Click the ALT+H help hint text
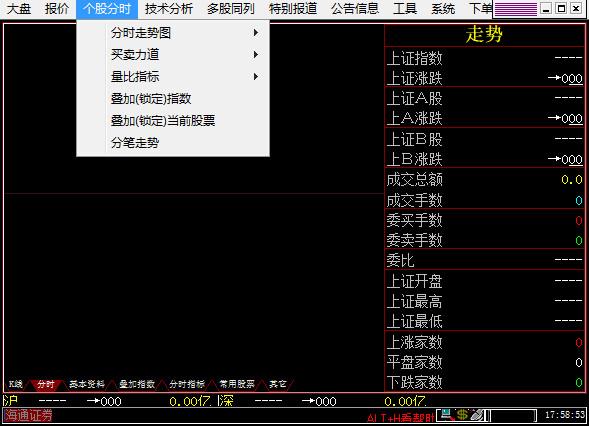This screenshot has width=589, height=426. 400,418
